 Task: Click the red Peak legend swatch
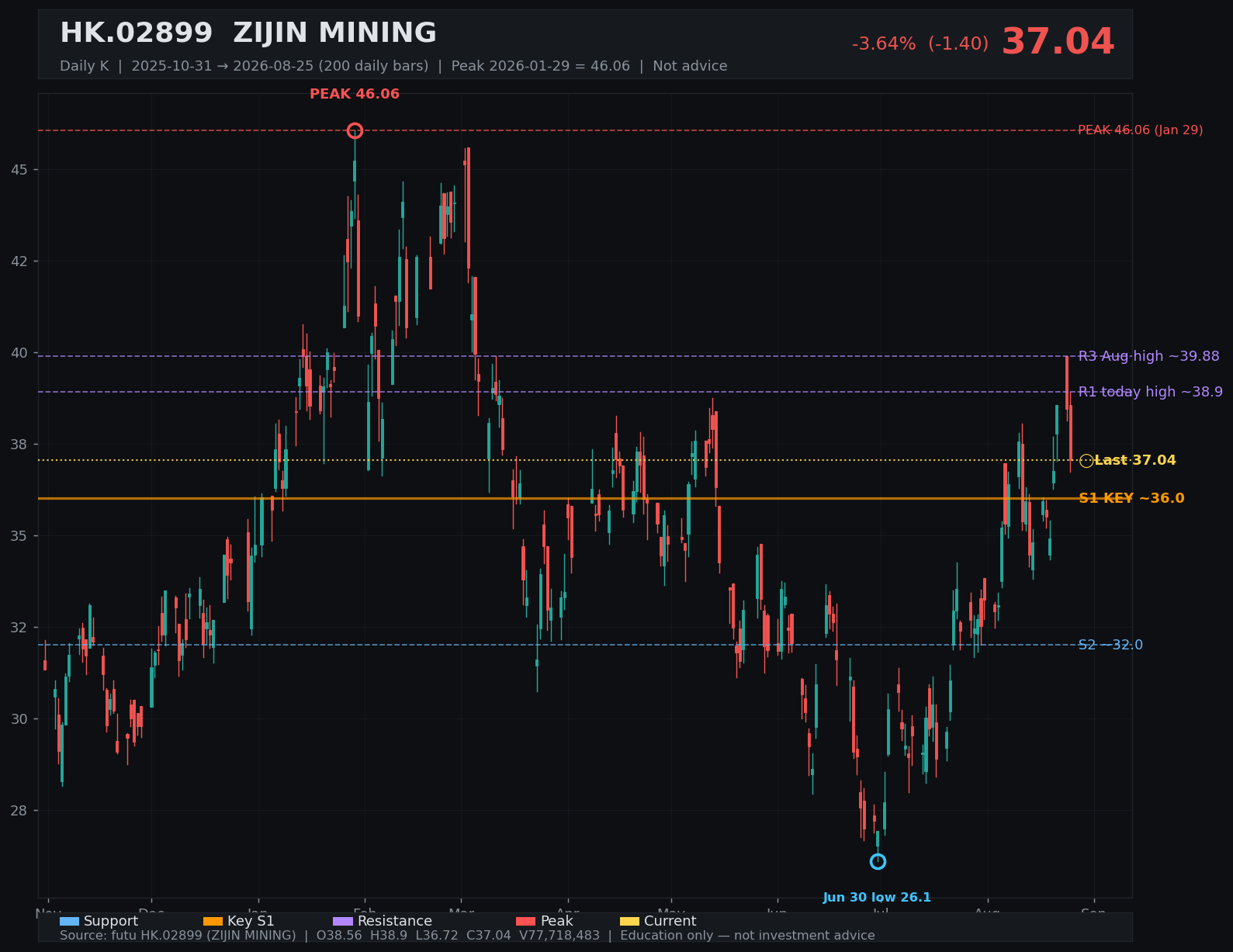coord(526,921)
